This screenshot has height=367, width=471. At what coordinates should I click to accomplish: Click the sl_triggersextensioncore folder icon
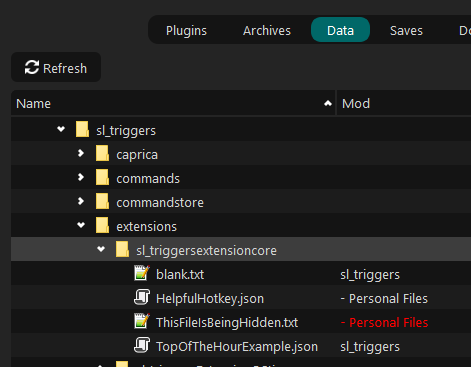pos(122,249)
